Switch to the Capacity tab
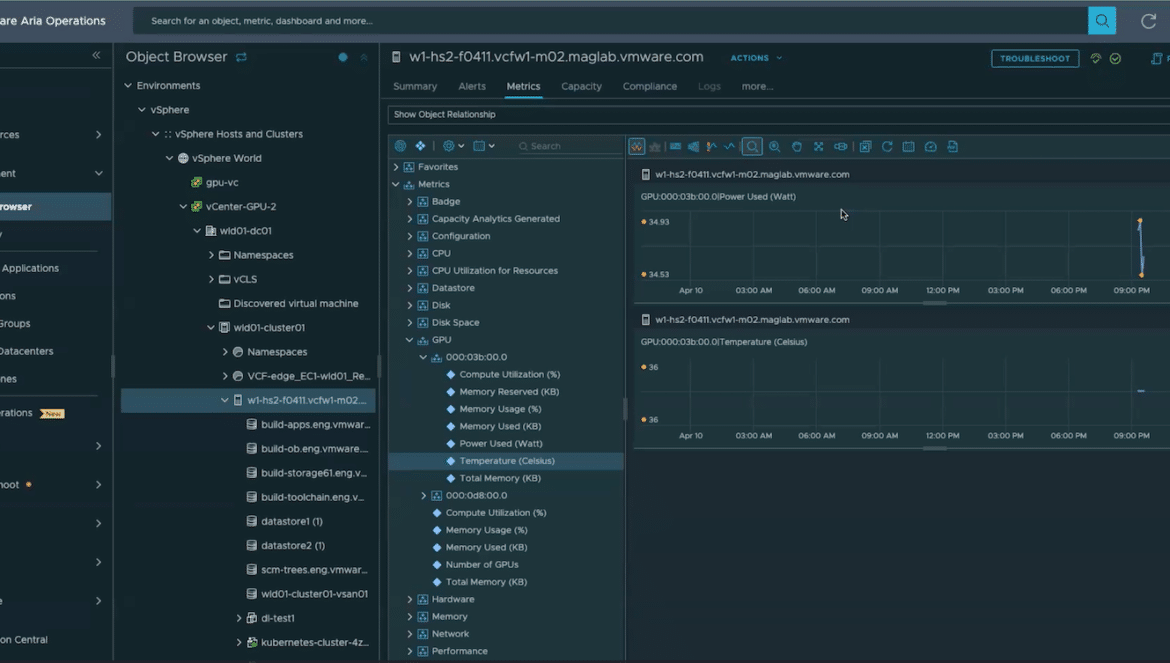Screen dimensions: 1170x663 tap(581, 87)
